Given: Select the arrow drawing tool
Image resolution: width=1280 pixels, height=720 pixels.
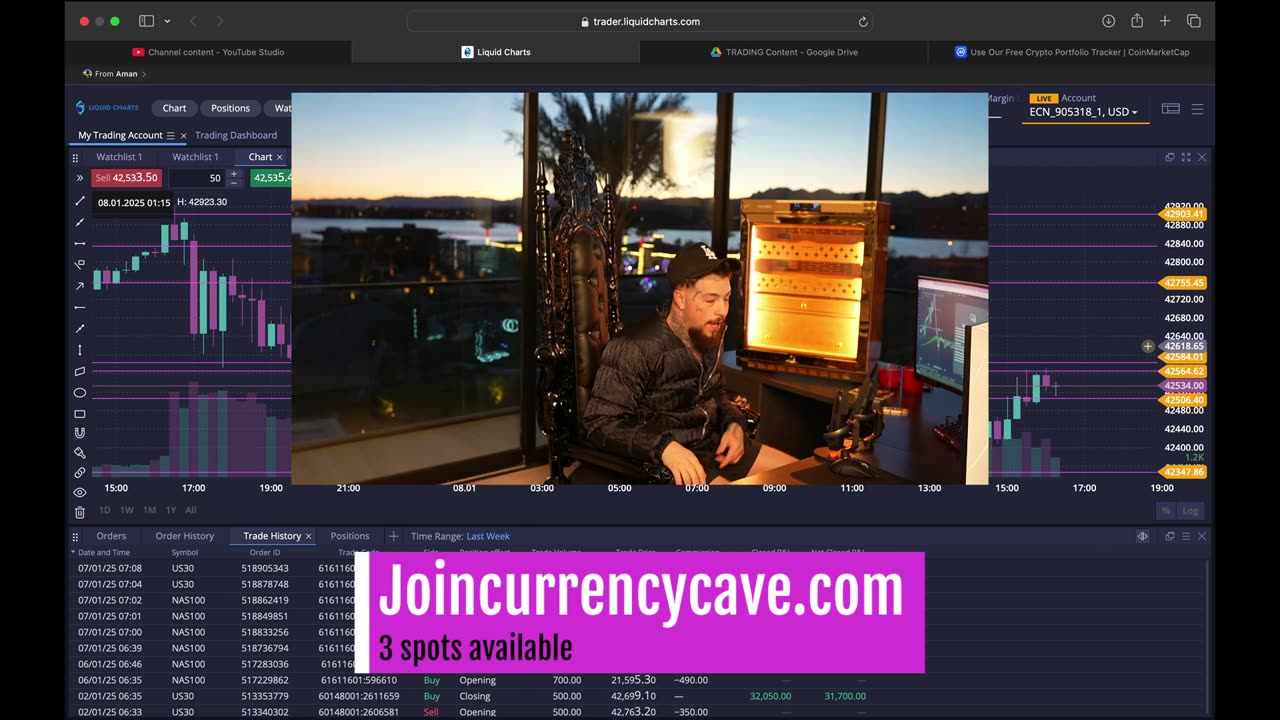Looking at the screenshot, I should pyautogui.click(x=80, y=286).
